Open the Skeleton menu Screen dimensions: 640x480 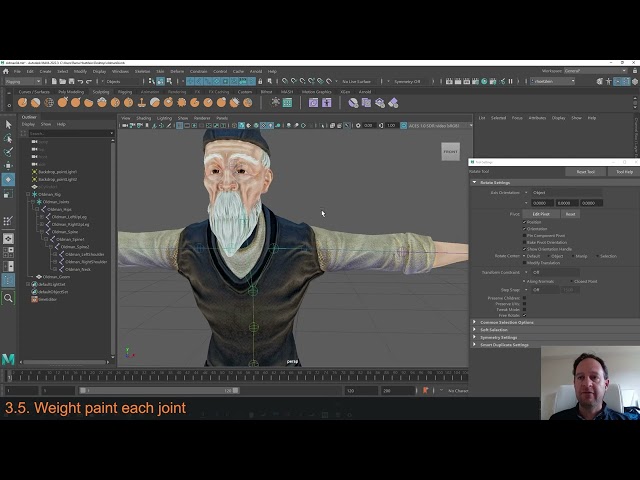pos(142,71)
